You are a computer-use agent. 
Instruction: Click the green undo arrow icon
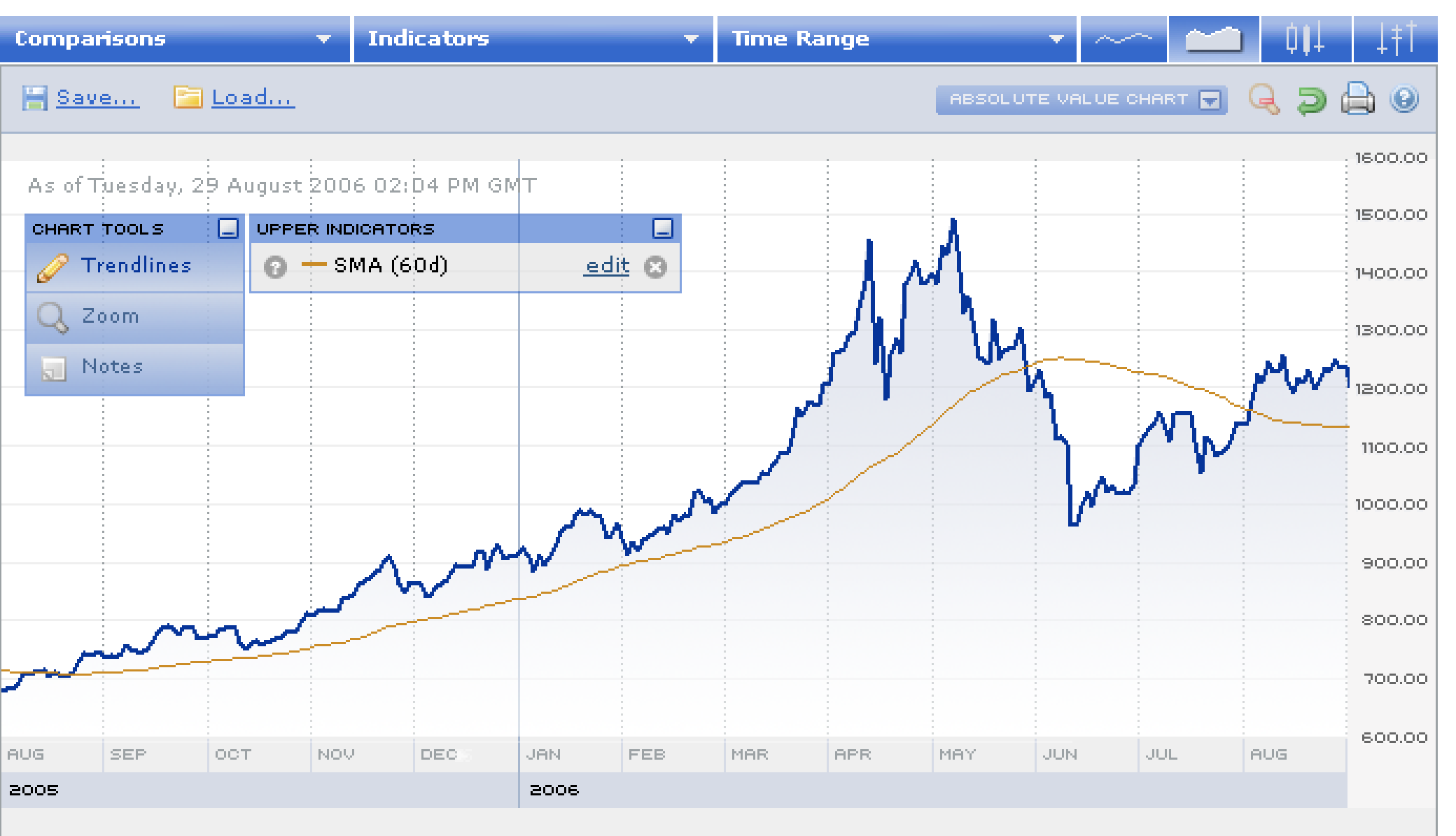(x=1310, y=99)
